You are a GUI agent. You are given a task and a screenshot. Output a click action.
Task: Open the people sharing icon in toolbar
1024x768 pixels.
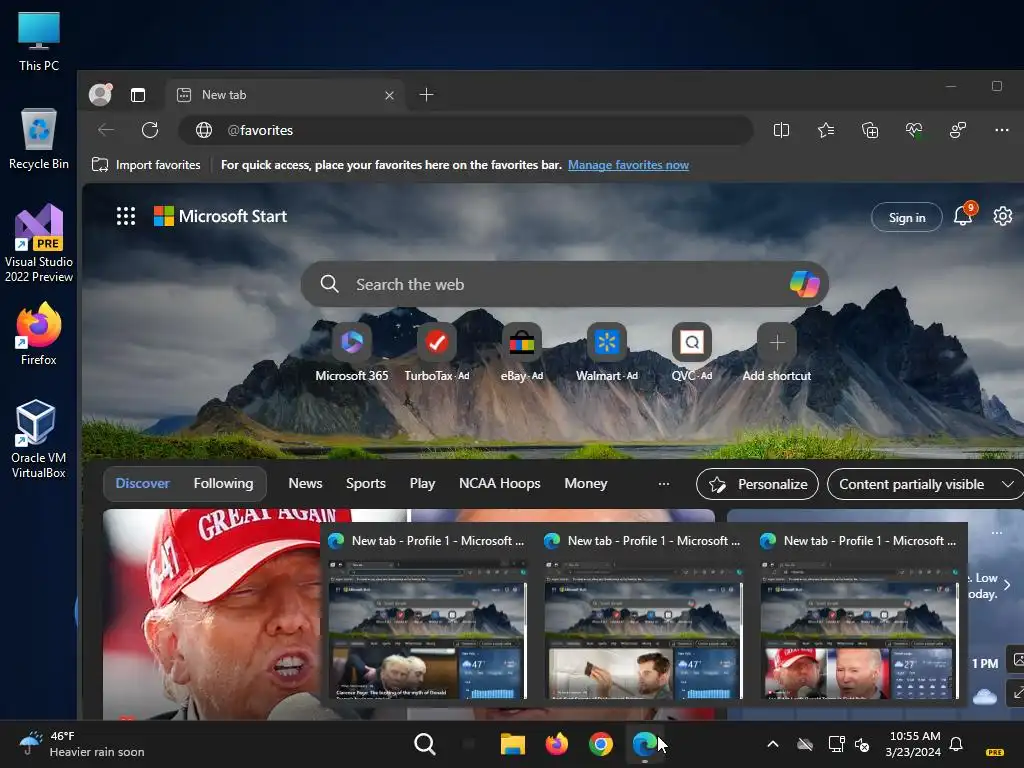957,131
